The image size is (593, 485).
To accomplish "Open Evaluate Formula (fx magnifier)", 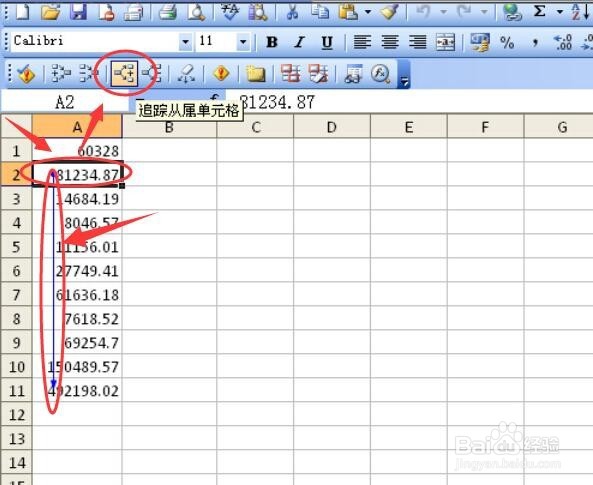I will pyautogui.click(x=381, y=73).
